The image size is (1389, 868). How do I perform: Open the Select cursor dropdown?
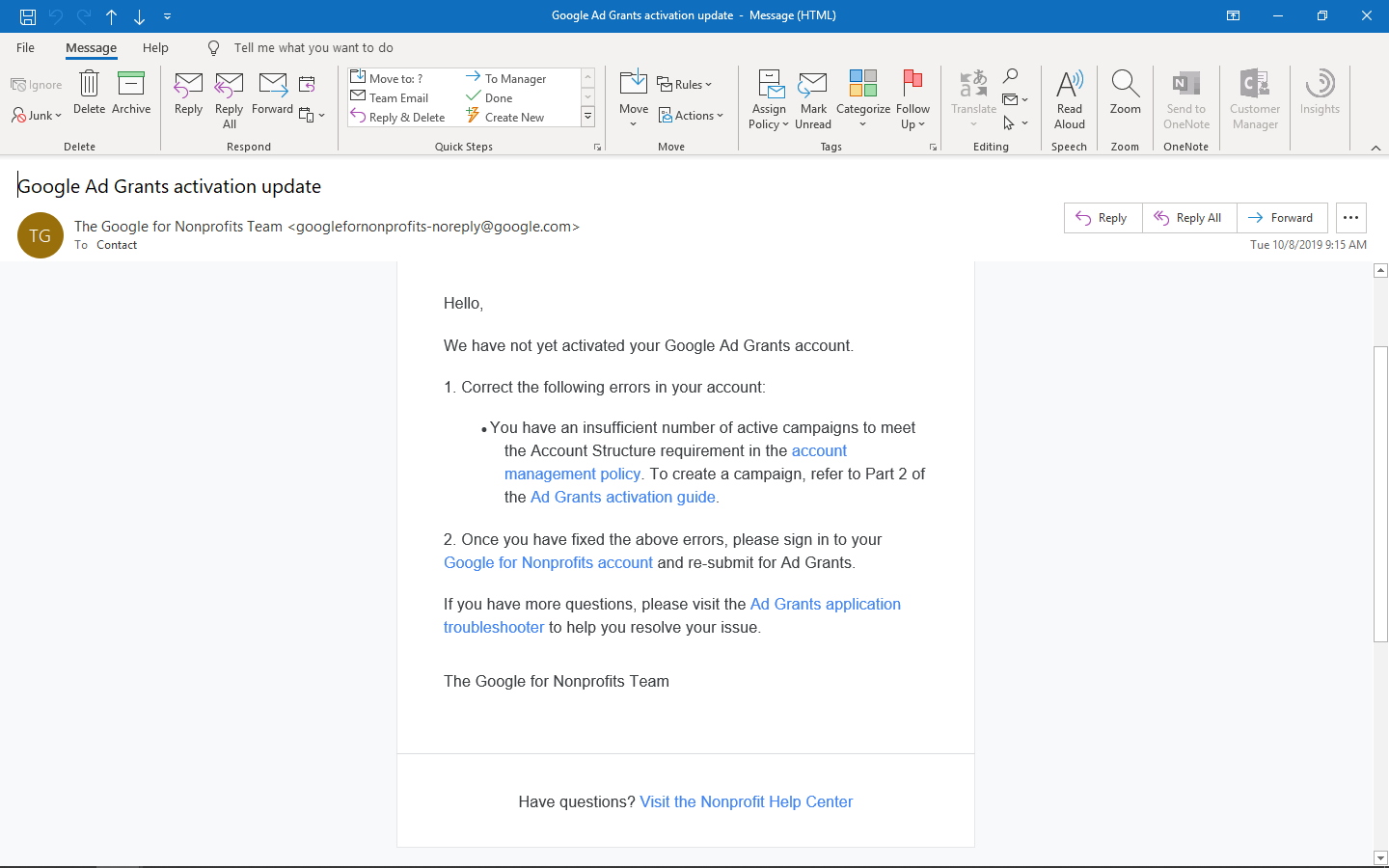pyautogui.click(x=1015, y=122)
